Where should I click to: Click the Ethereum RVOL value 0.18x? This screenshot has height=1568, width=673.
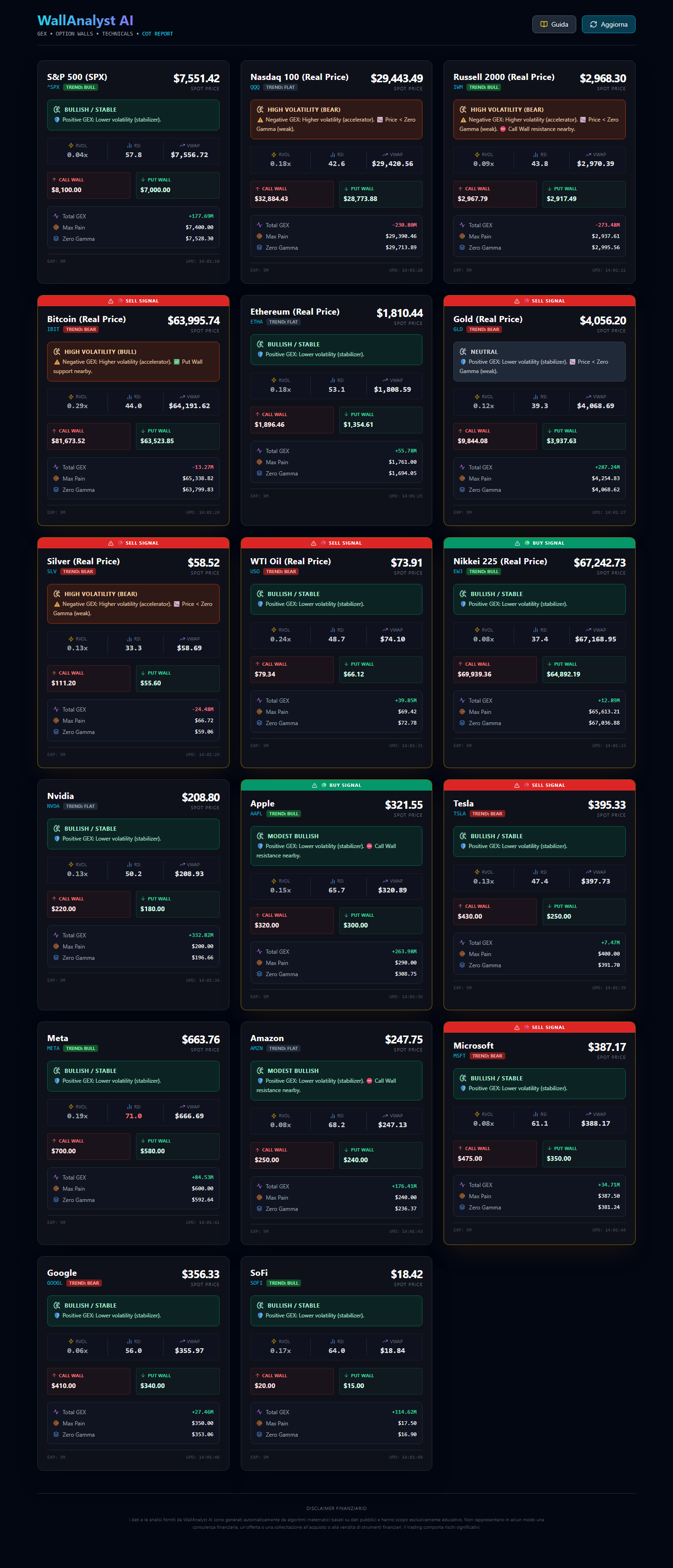pos(280,389)
